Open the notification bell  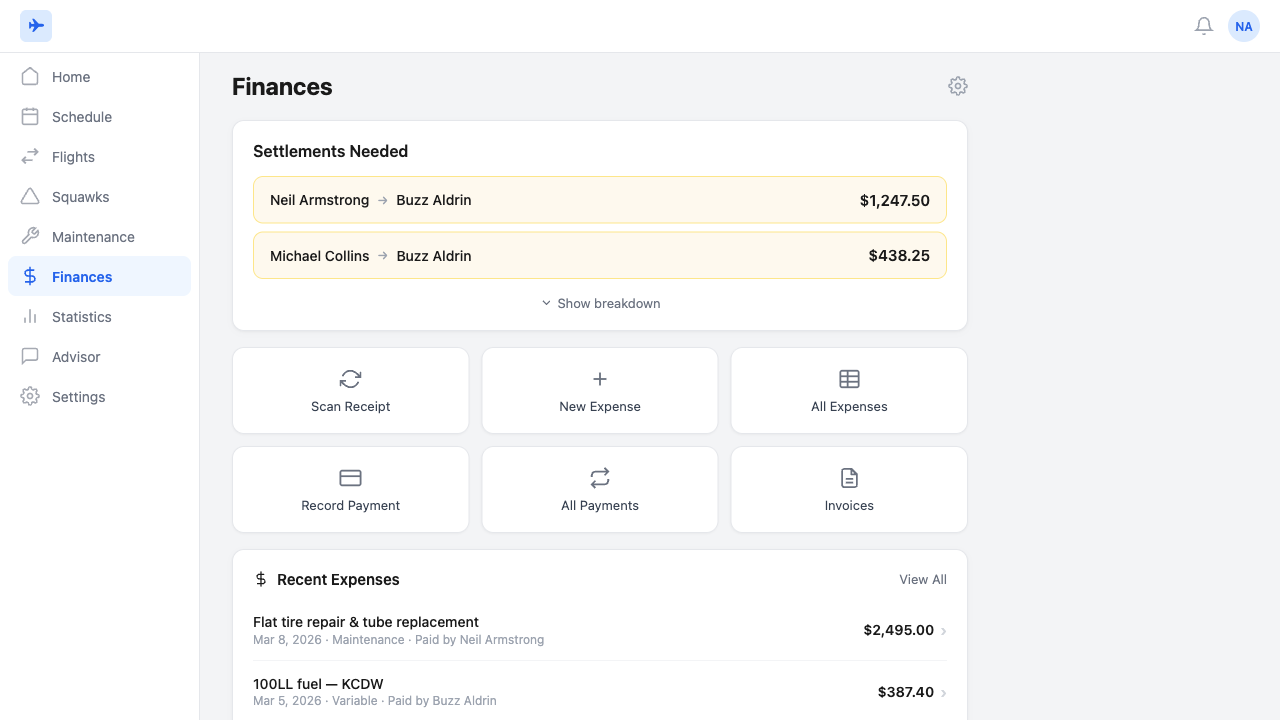1204,26
